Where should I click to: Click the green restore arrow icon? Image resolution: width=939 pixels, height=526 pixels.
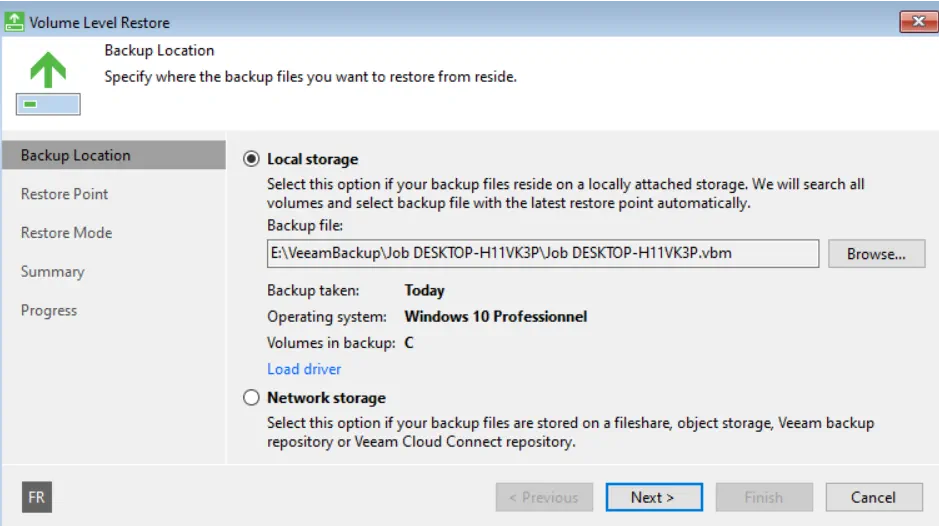click(48, 69)
